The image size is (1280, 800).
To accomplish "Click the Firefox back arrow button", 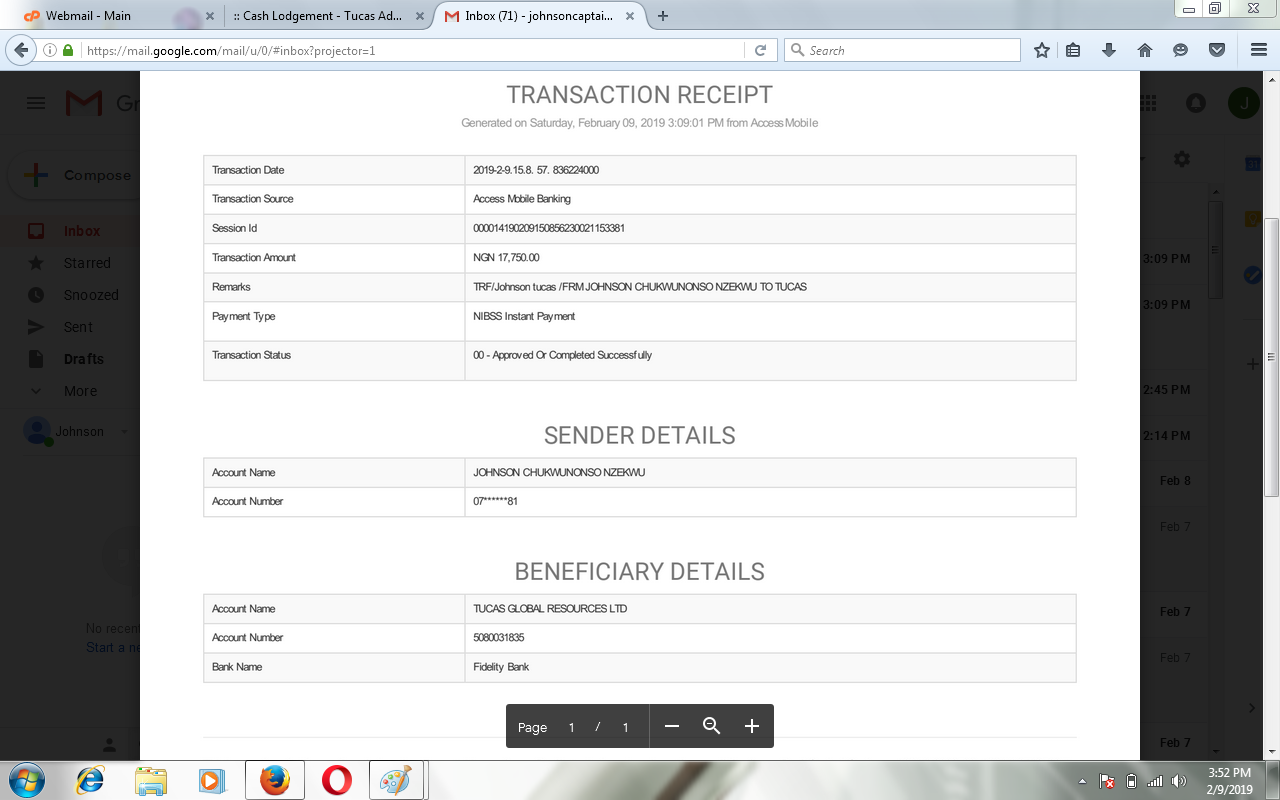I will (21, 50).
